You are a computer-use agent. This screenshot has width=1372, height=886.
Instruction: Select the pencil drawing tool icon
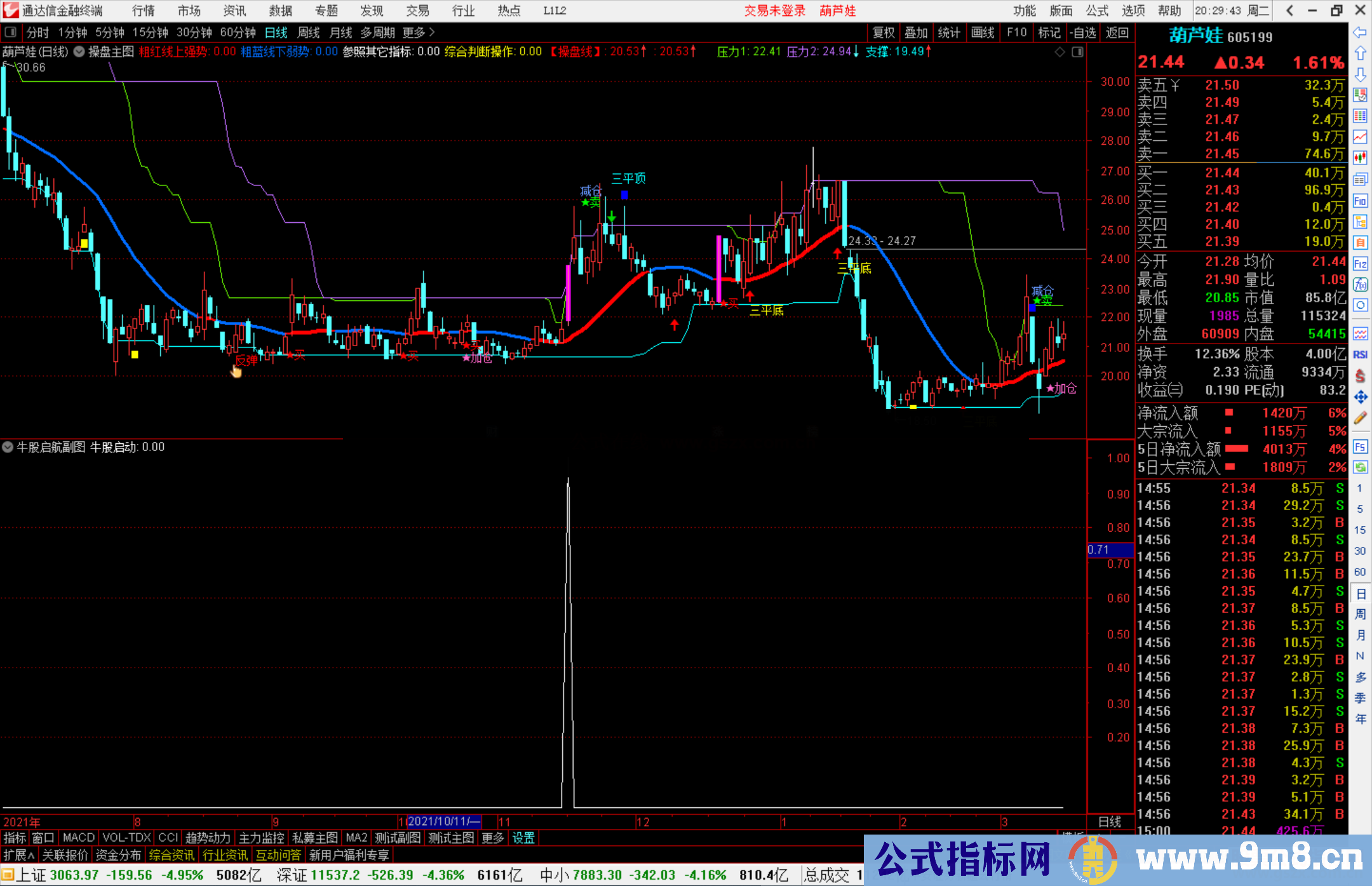click(1360, 418)
